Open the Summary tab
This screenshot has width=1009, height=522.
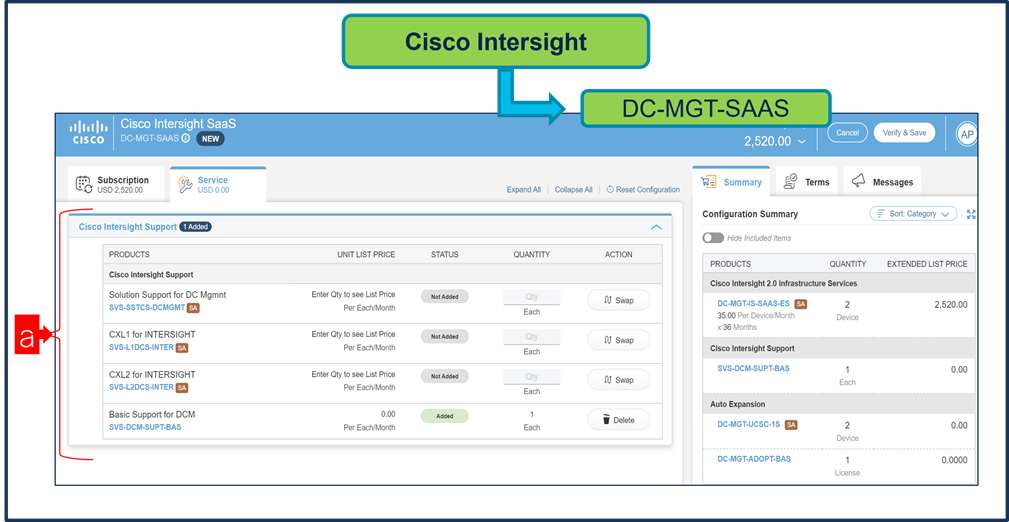pos(731,182)
